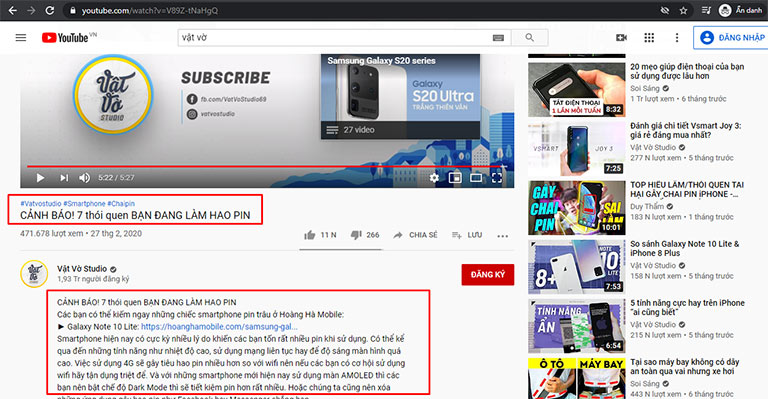Open title "So sánh Galaxy Note 10 Lite"
Image resolution: width=768 pixels, height=399 pixels.
685,248
